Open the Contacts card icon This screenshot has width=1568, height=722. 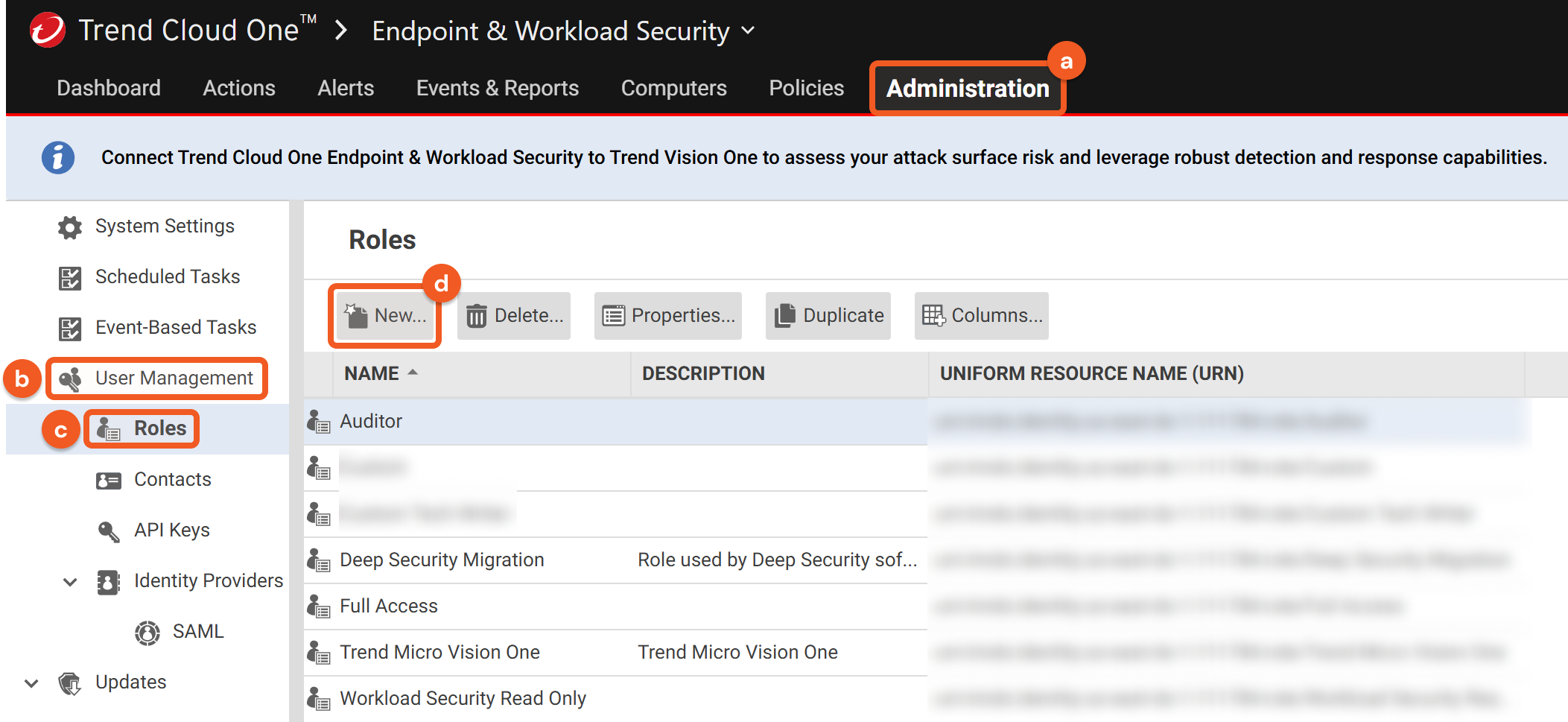pyautogui.click(x=109, y=481)
